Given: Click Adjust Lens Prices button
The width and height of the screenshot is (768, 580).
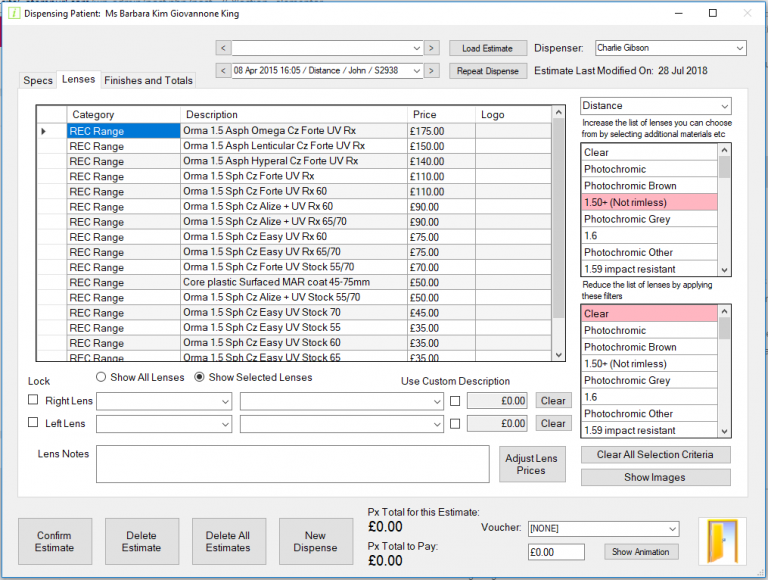Looking at the screenshot, I should pos(531,464).
